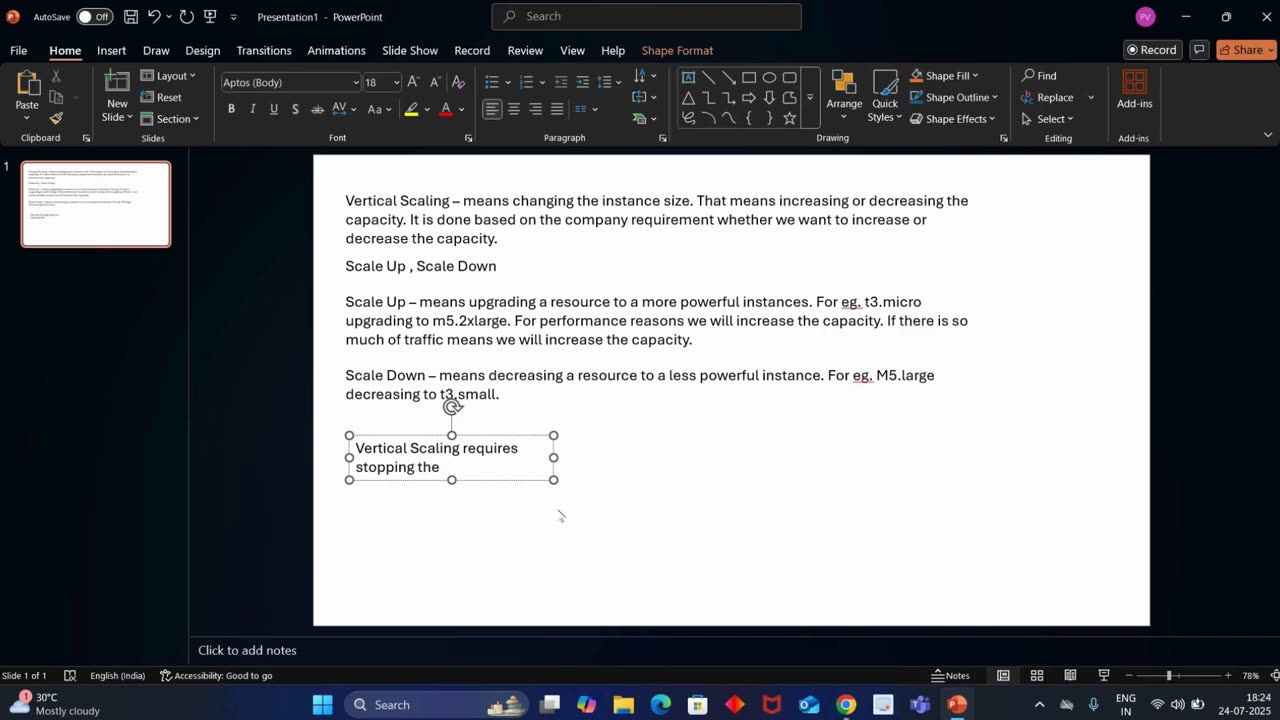Viewport: 1280px width, 720px height.
Task: Open Chrome from the taskbar
Action: coord(846,705)
